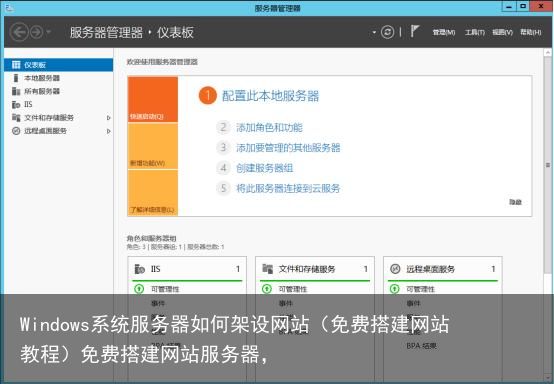Screen dimensions: 554x384
Task: Refresh the Server Manager dashboard
Action: pos(388,32)
